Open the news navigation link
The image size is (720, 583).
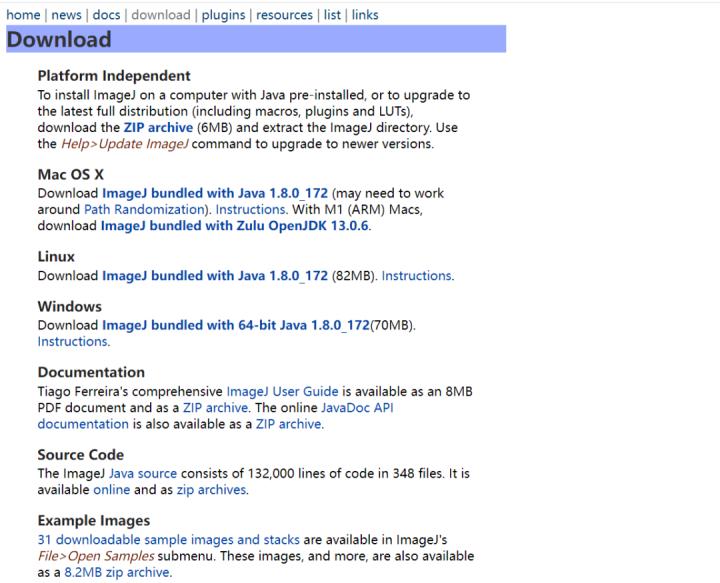coord(66,15)
